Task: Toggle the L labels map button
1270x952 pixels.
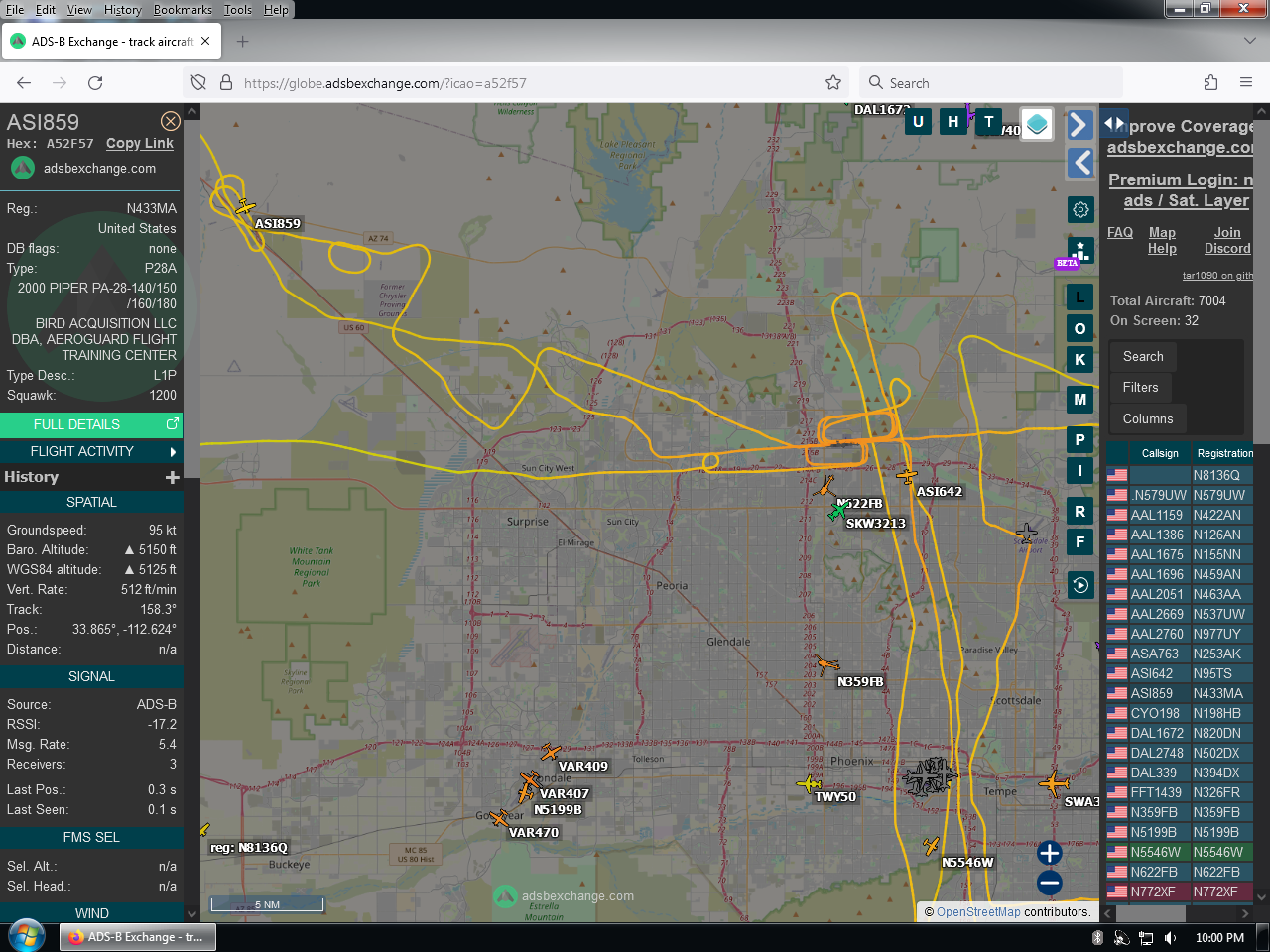Action: tap(1080, 297)
